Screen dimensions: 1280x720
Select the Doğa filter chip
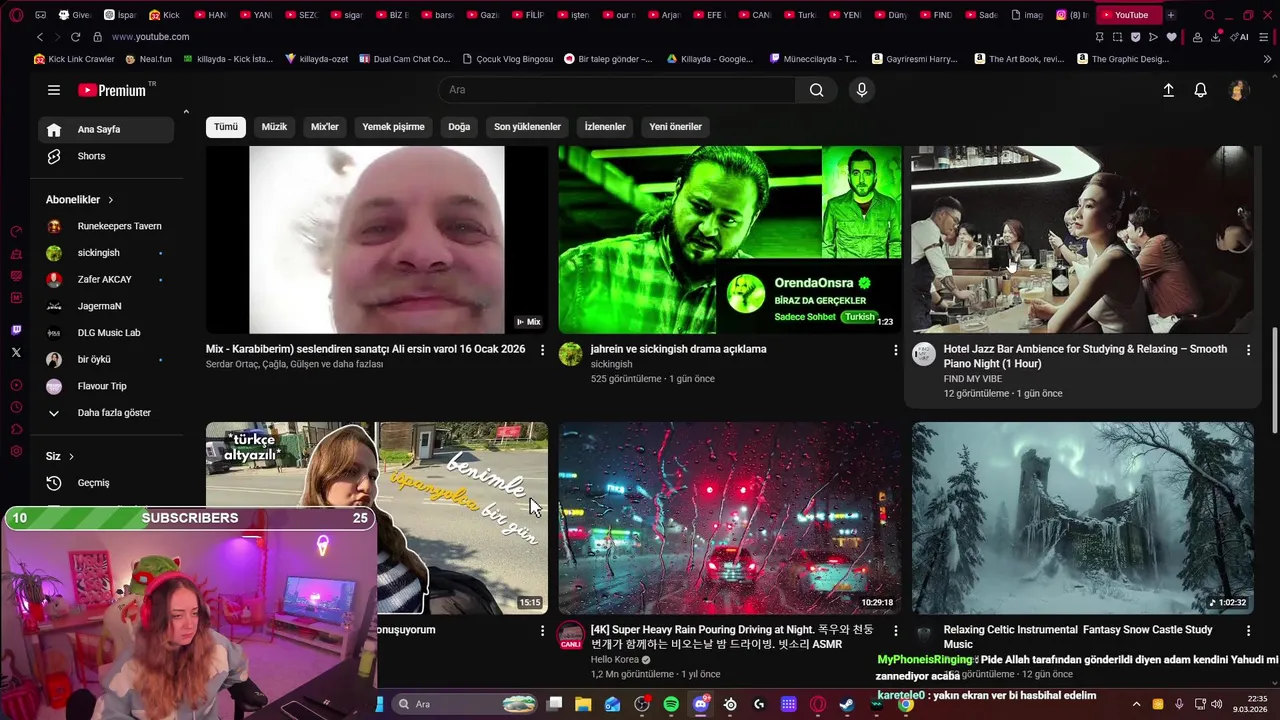coord(459,127)
